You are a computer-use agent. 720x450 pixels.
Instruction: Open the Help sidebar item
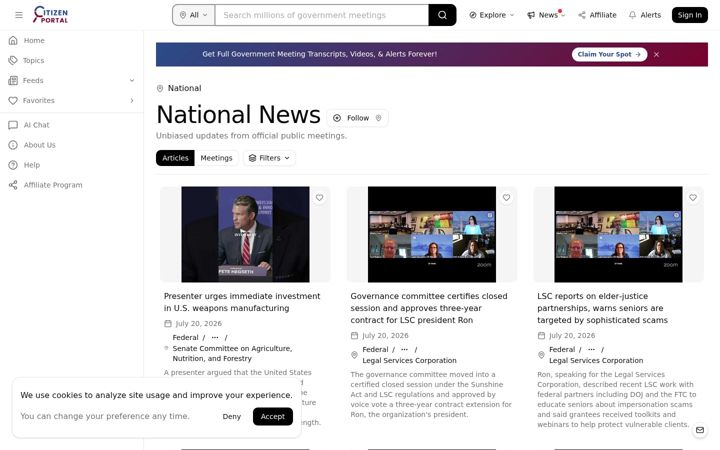tap(31, 165)
